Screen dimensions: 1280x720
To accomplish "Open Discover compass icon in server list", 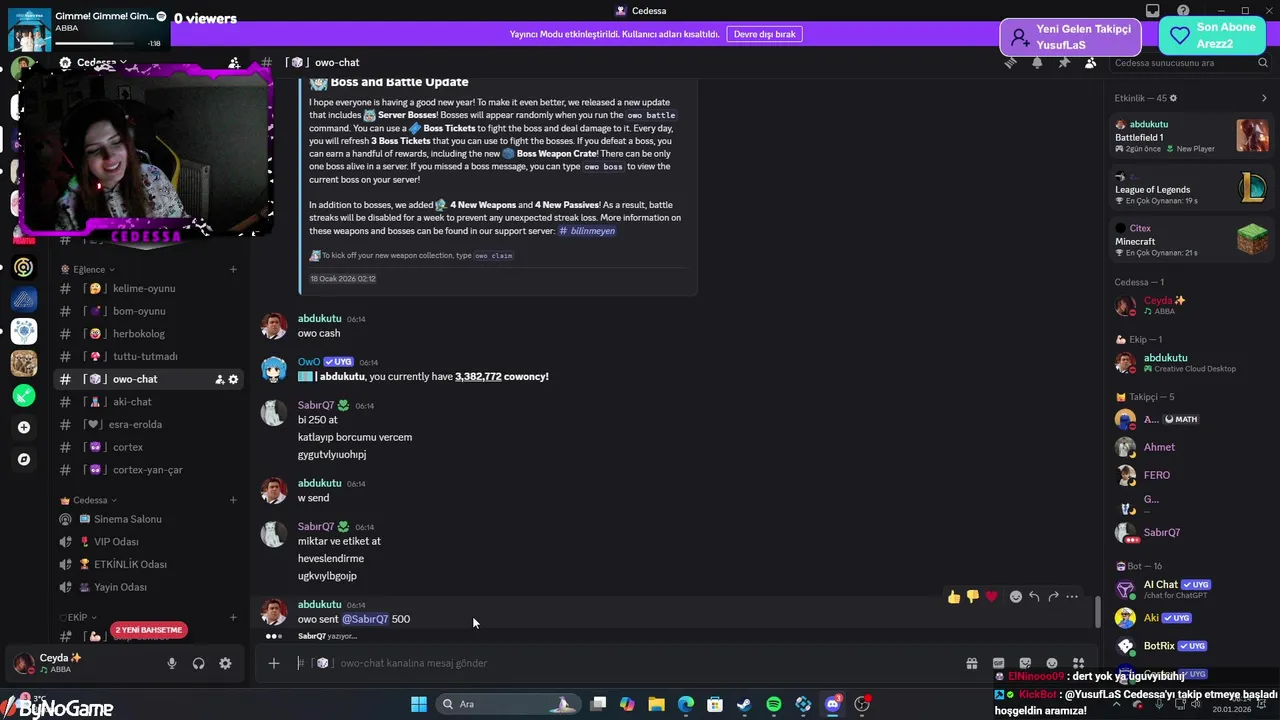I will (x=24, y=459).
